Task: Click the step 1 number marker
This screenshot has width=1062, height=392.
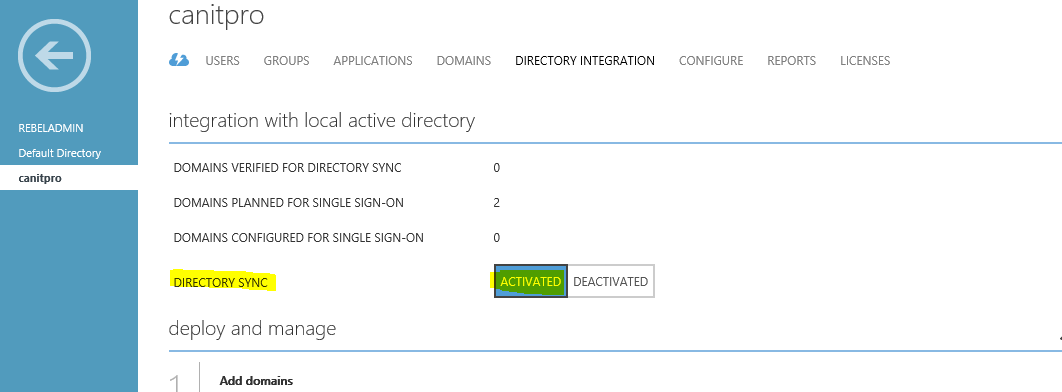Action: pyautogui.click(x=175, y=384)
